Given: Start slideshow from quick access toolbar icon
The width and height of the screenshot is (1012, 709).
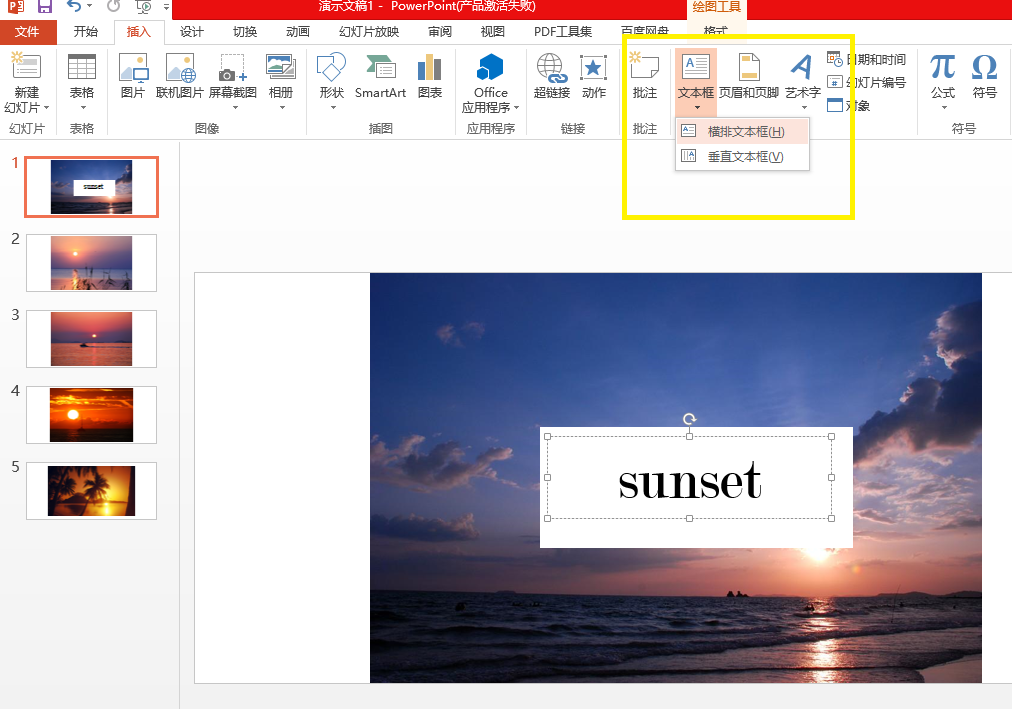Looking at the screenshot, I should (x=143, y=7).
